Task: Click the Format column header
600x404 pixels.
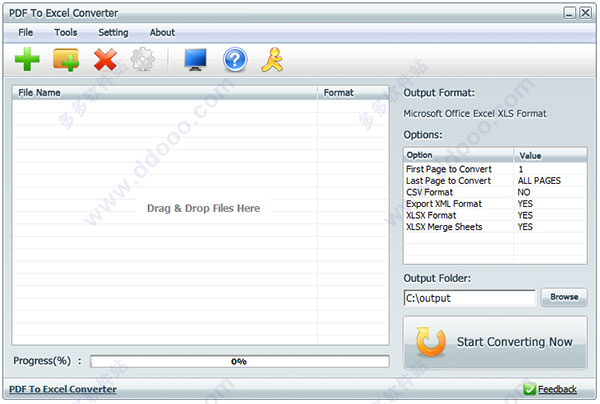Action: (x=353, y=93)
